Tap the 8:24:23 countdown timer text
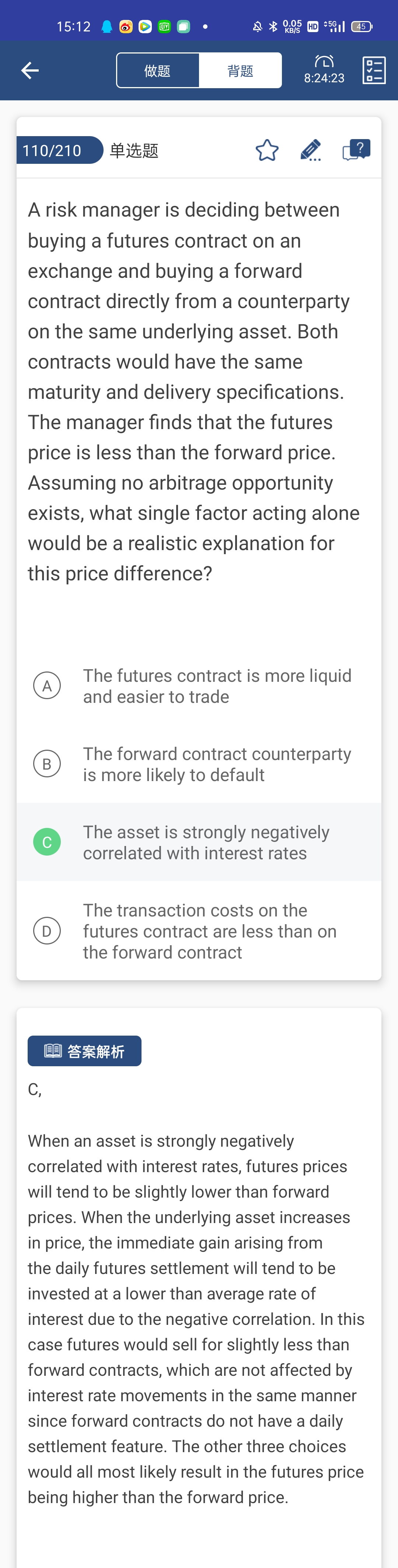Screen dimensions: 398x1568 point(324,79)
